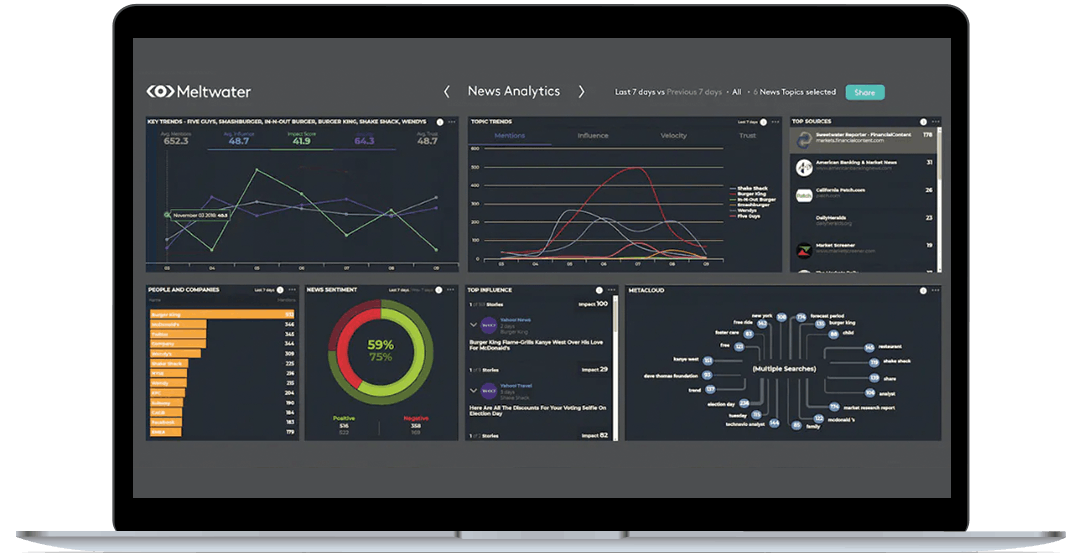Viewport: 1080px width, 553px height.
Task: Open Burger King Flame-Grills Kanye West headline
Action: 536,345
